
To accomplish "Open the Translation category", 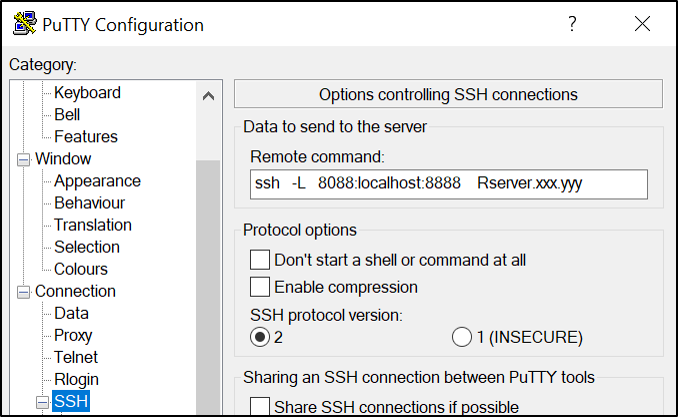I will click(x=93, y=225).
